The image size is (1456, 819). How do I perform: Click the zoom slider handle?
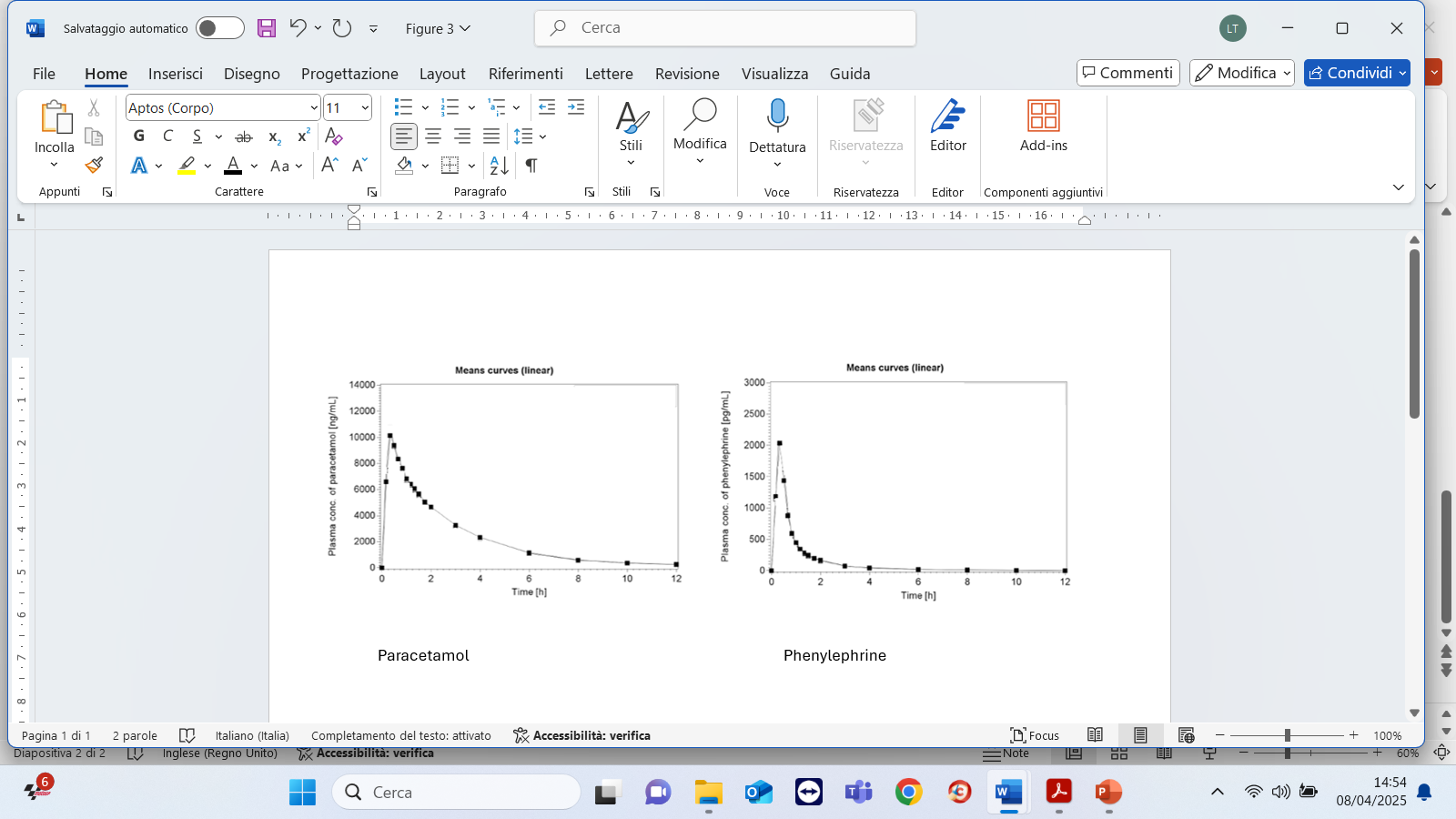(1287, 735)
